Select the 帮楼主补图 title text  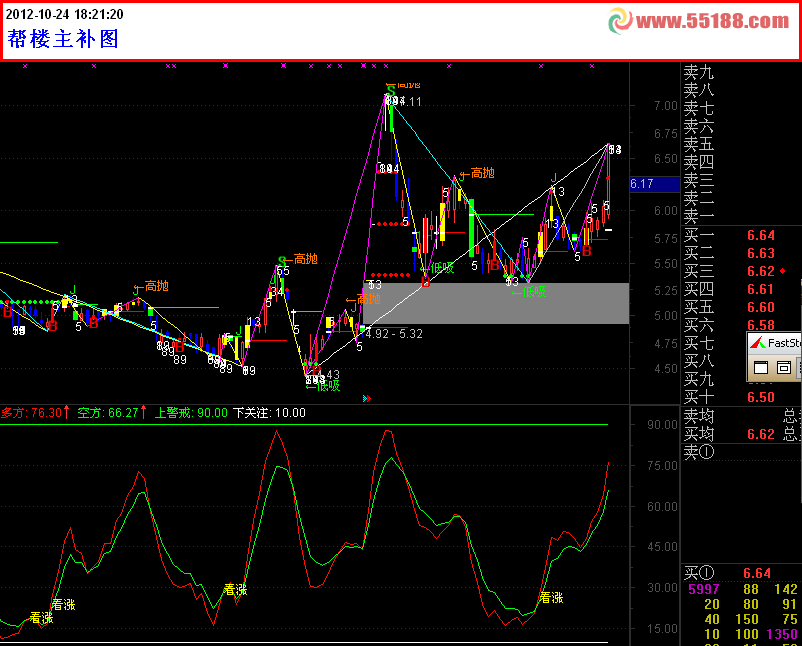(x=63, y=39)
